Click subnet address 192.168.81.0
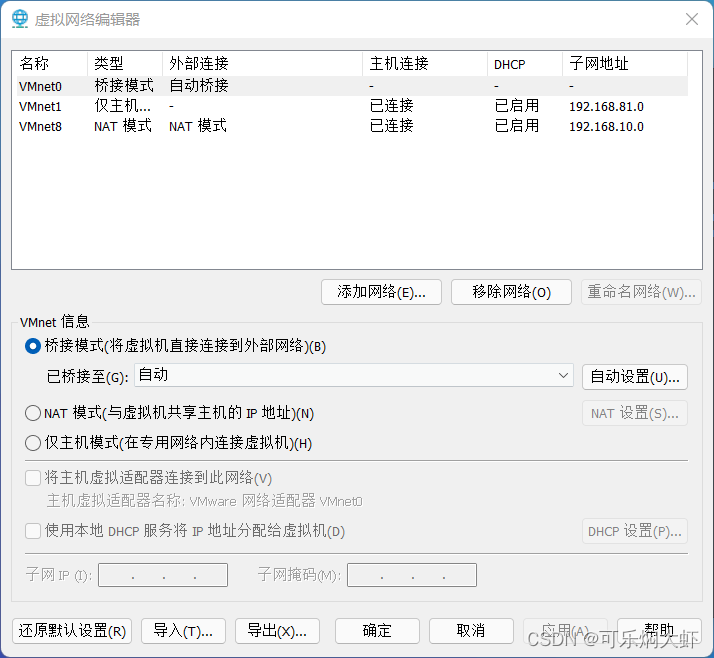 point(606,107)
